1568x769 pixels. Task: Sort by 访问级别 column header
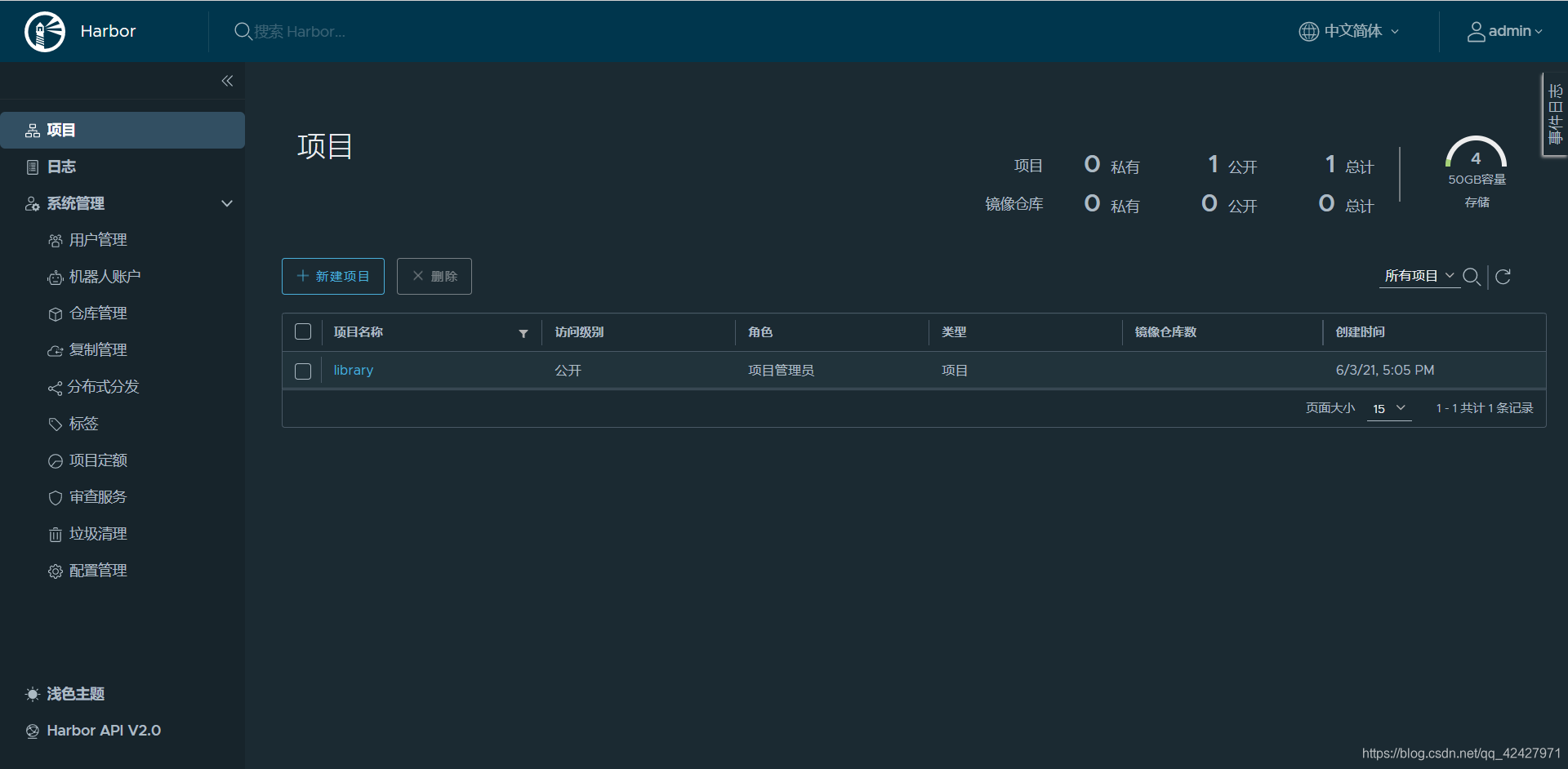(579, 332)
